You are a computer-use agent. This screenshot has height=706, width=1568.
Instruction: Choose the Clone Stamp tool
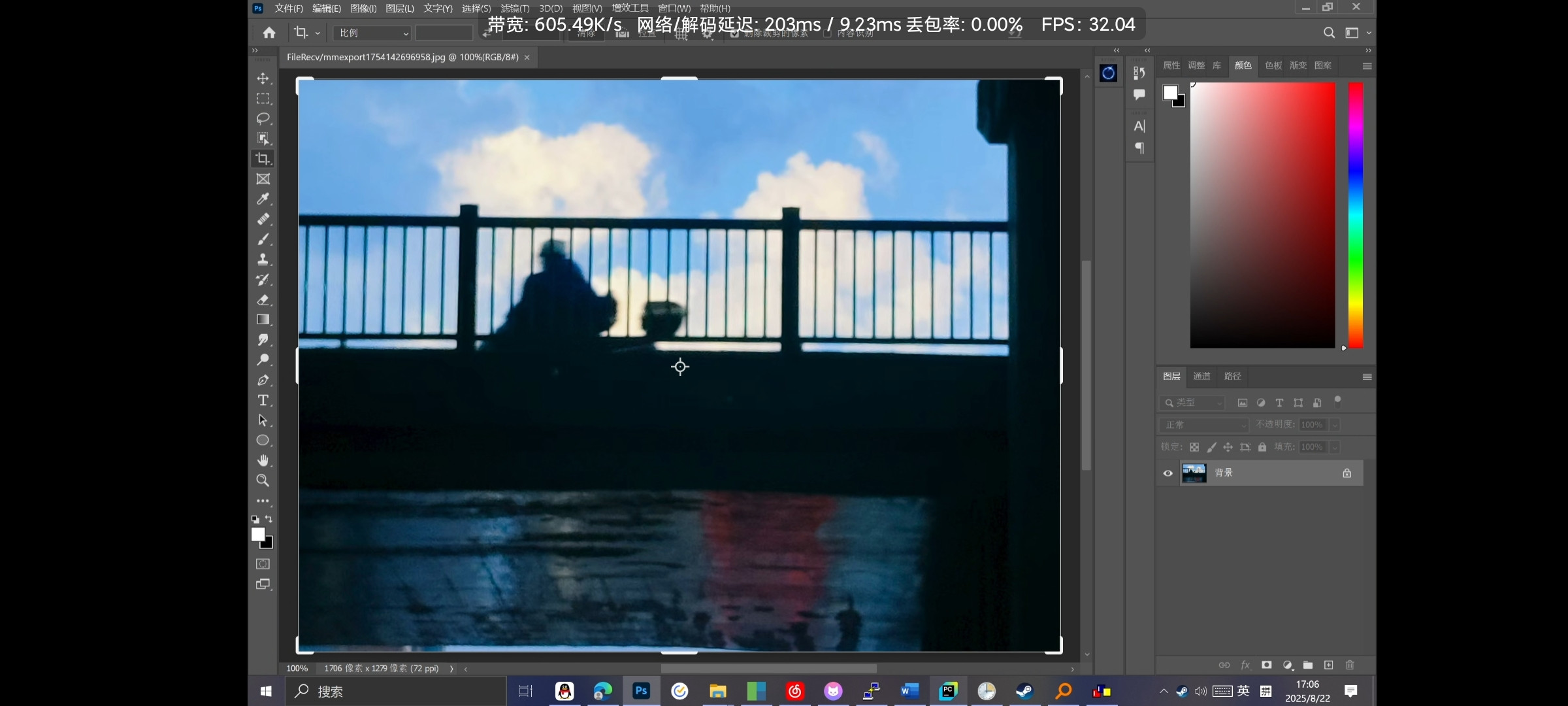point(263,260)
